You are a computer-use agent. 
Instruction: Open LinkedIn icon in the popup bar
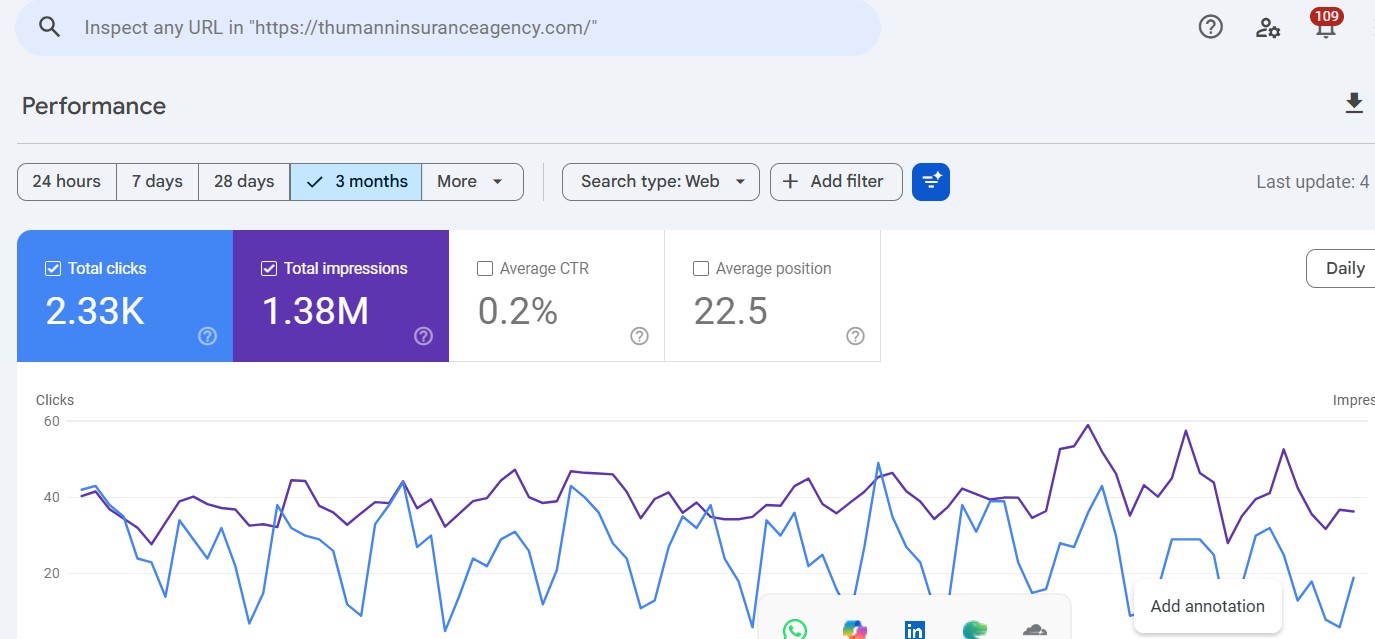click(915, 630)
